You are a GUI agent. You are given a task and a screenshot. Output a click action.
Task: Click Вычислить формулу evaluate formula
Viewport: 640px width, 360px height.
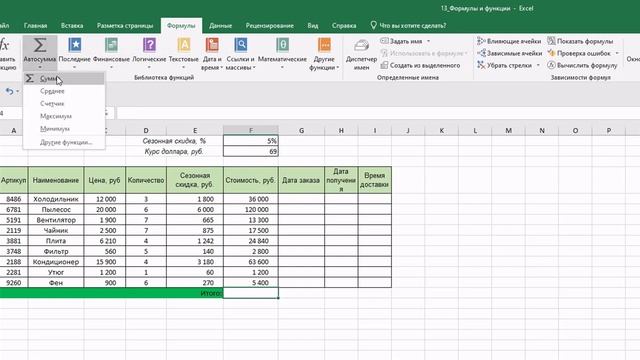pos(582,65)
